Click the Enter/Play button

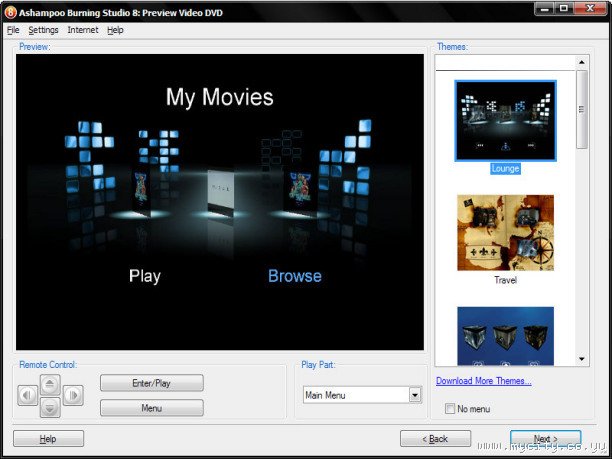[151, 383]
